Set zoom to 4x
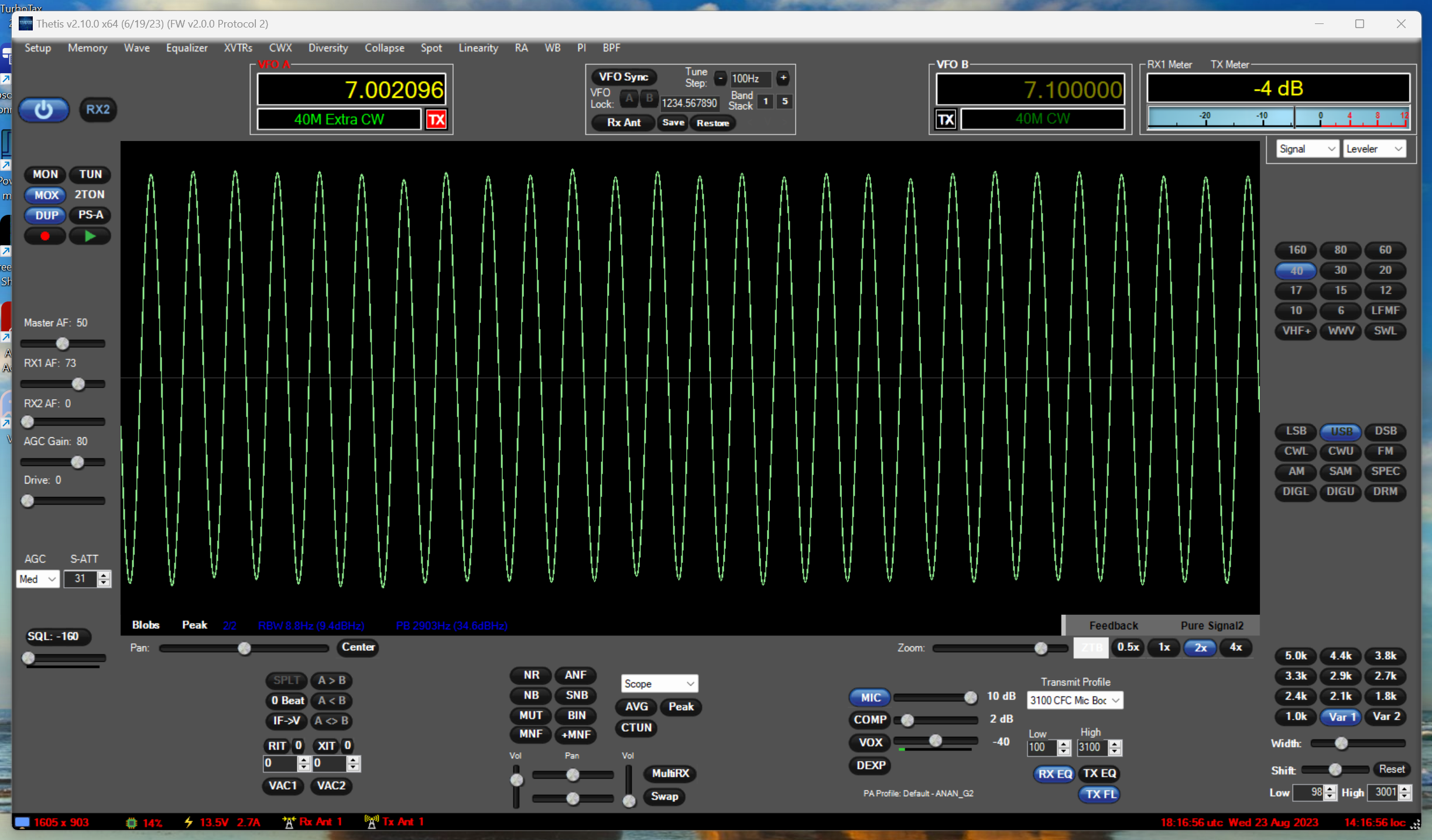 (1236, 647)
